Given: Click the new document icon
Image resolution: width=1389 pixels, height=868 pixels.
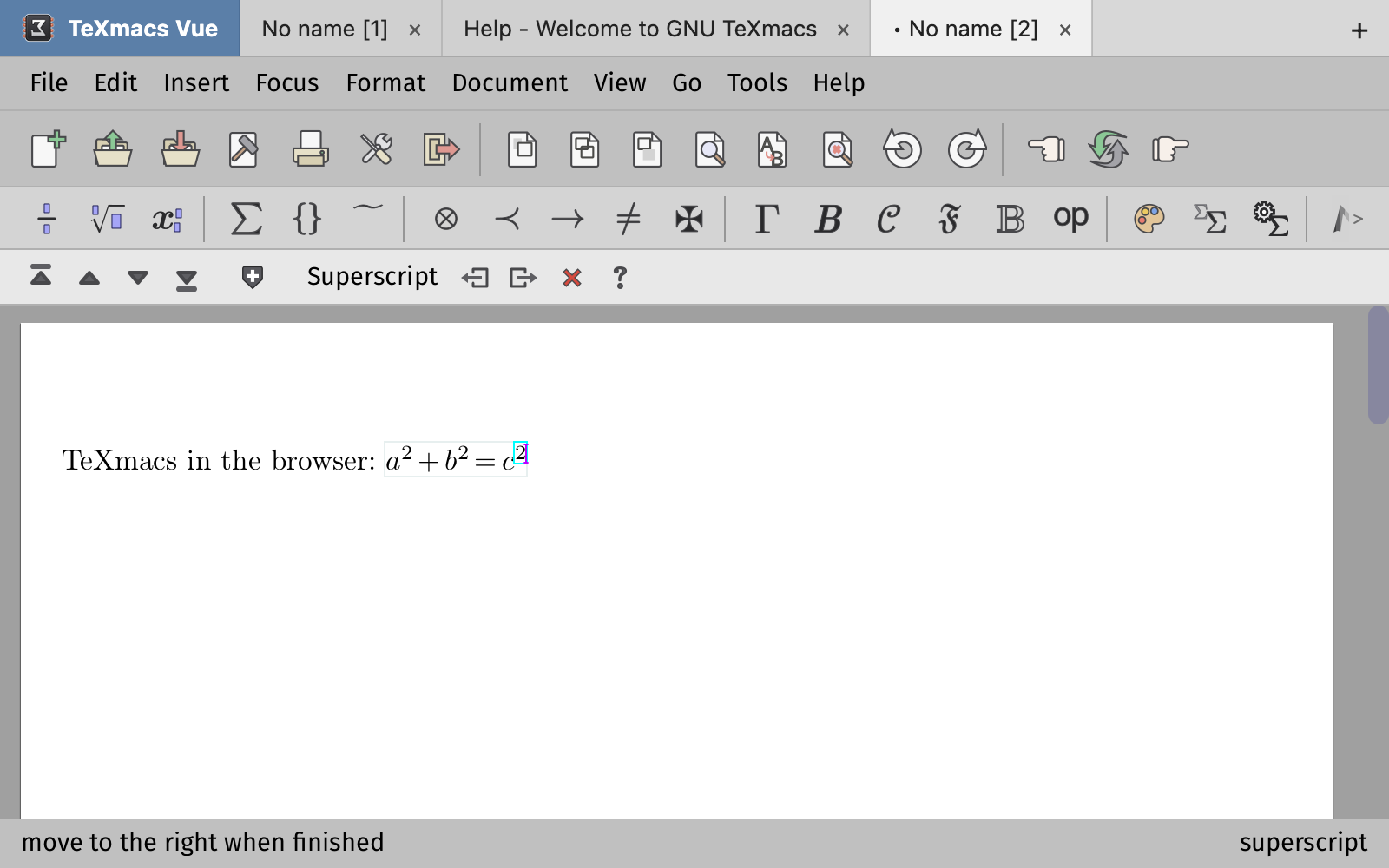Looking at the screenshot, I should coord(49,149).
